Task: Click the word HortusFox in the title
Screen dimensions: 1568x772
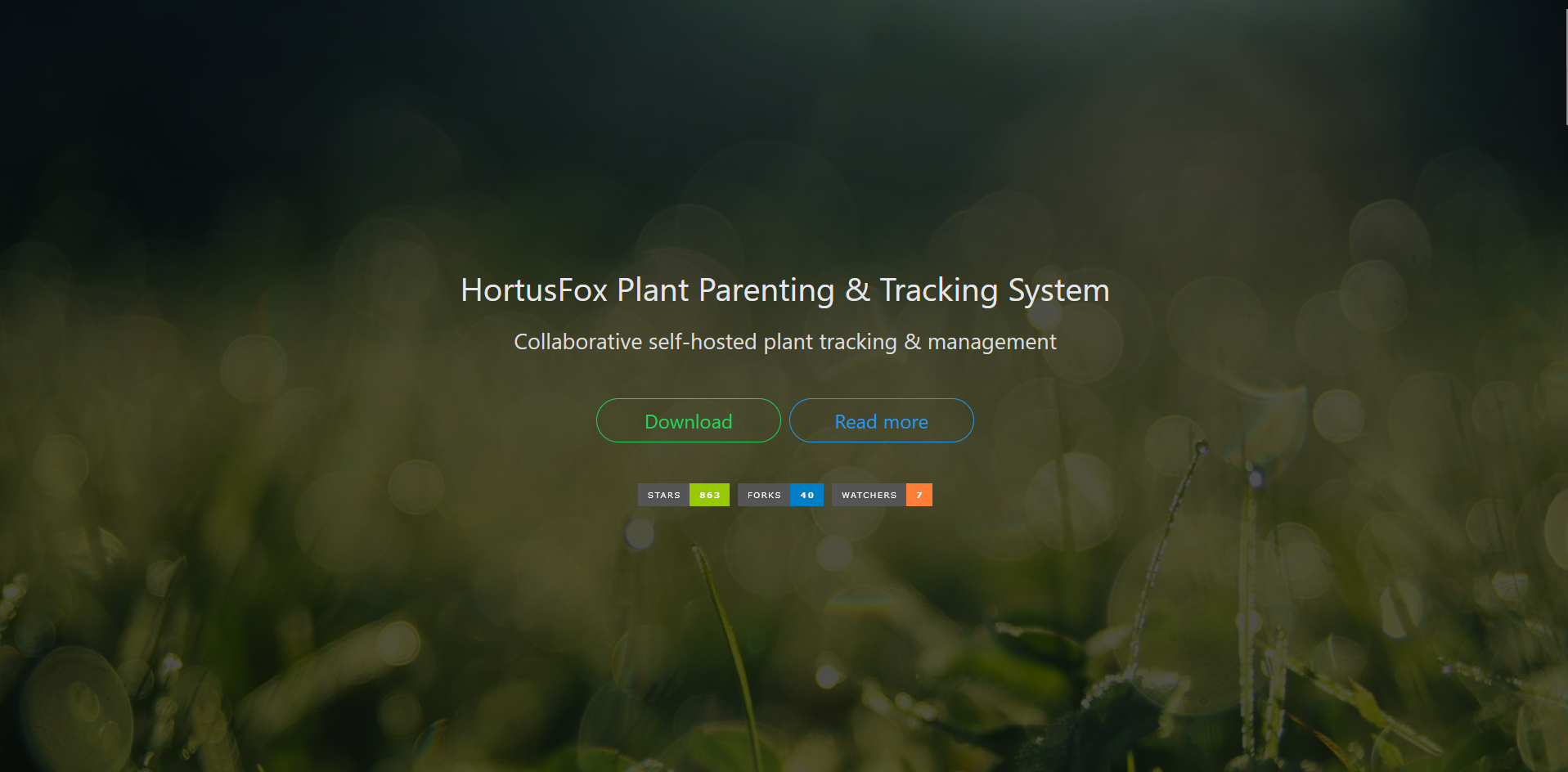Action: pyautogui.click(x=534, y=290)
